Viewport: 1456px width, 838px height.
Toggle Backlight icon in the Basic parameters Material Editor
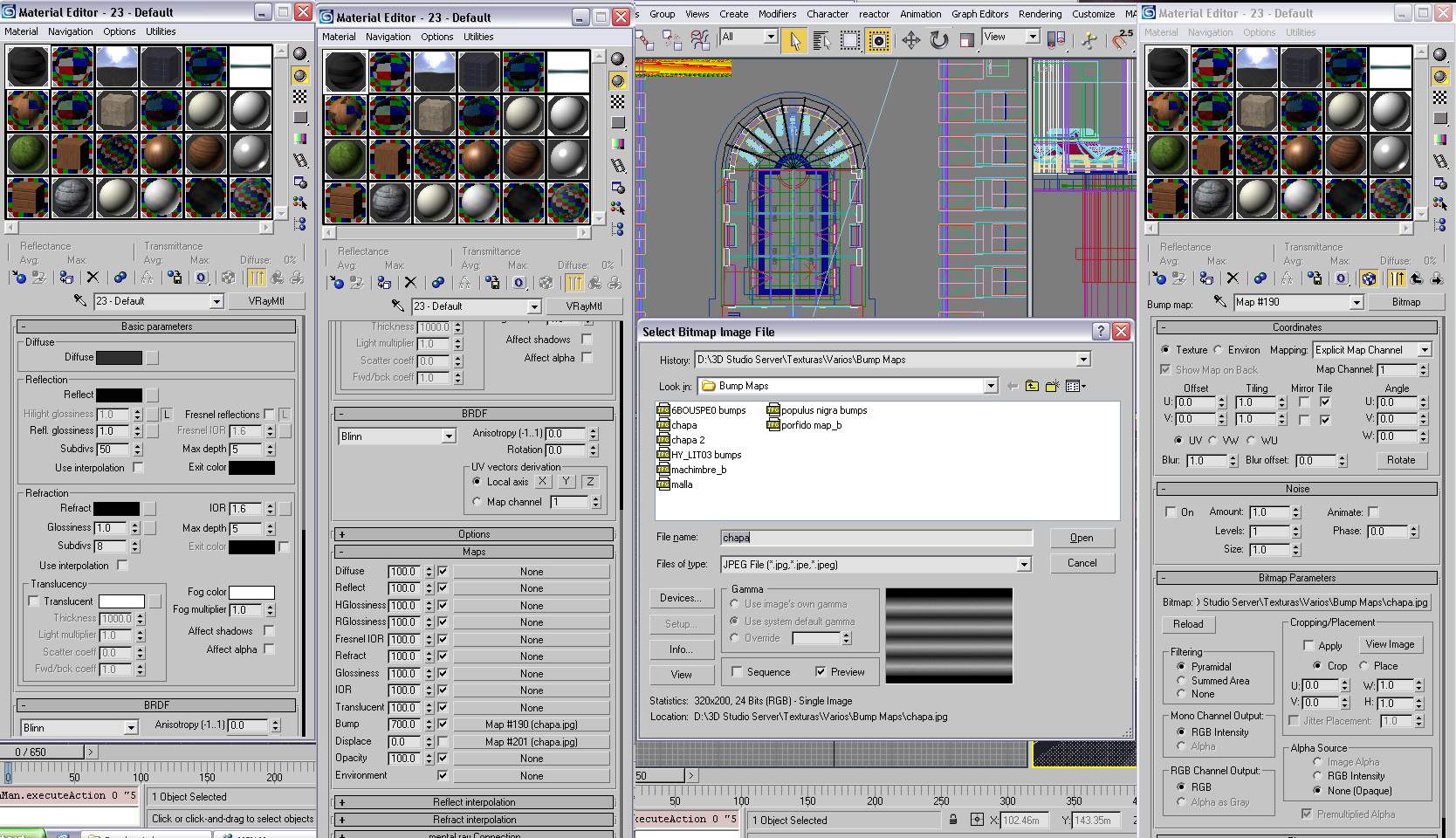click(x=300, y=76)
